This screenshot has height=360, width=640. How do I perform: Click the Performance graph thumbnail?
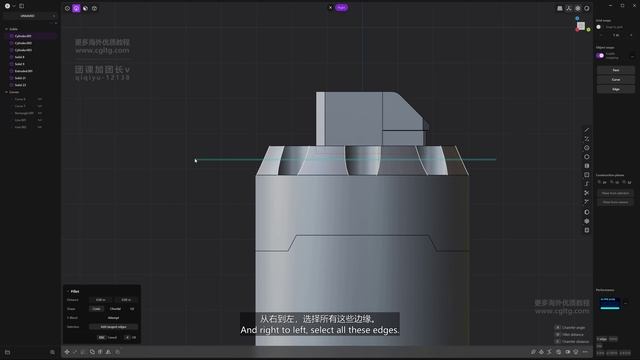[x=610, y=303]
